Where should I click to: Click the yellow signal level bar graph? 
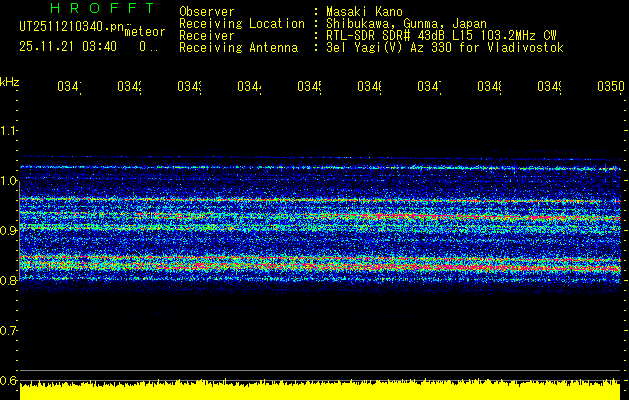320,390
